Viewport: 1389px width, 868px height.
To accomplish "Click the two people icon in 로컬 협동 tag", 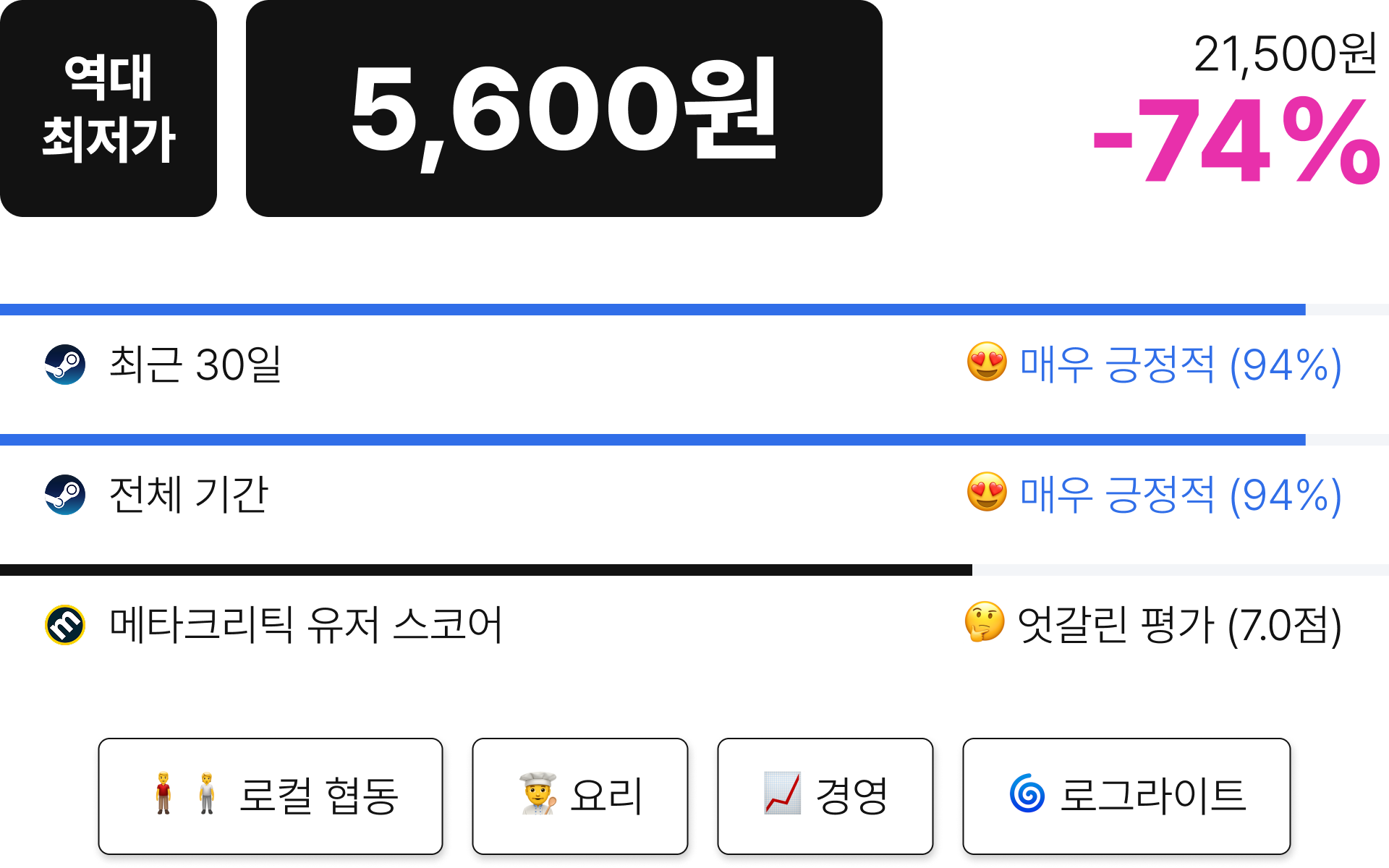I will point(185,793).
